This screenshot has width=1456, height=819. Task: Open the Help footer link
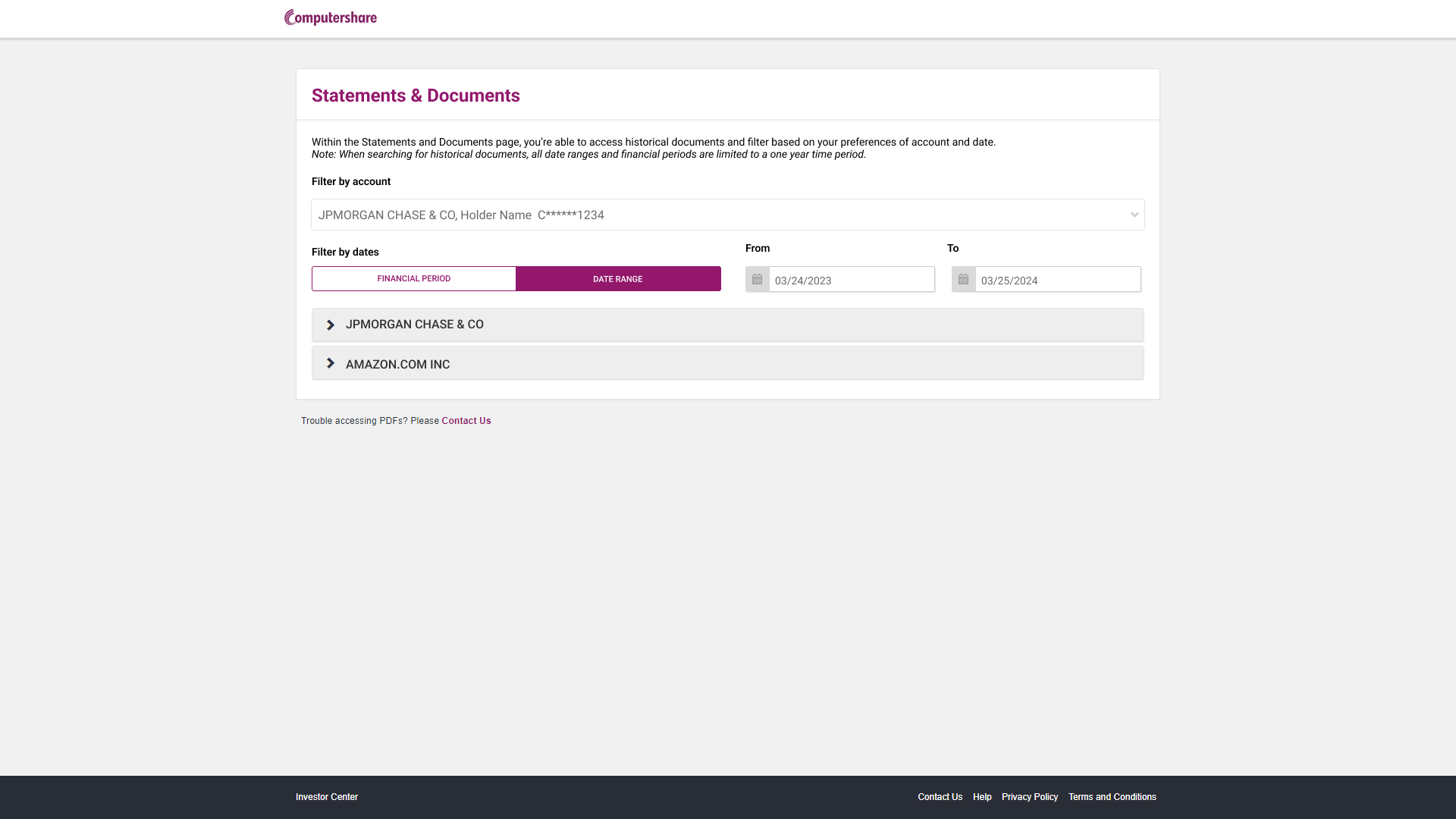982,797
